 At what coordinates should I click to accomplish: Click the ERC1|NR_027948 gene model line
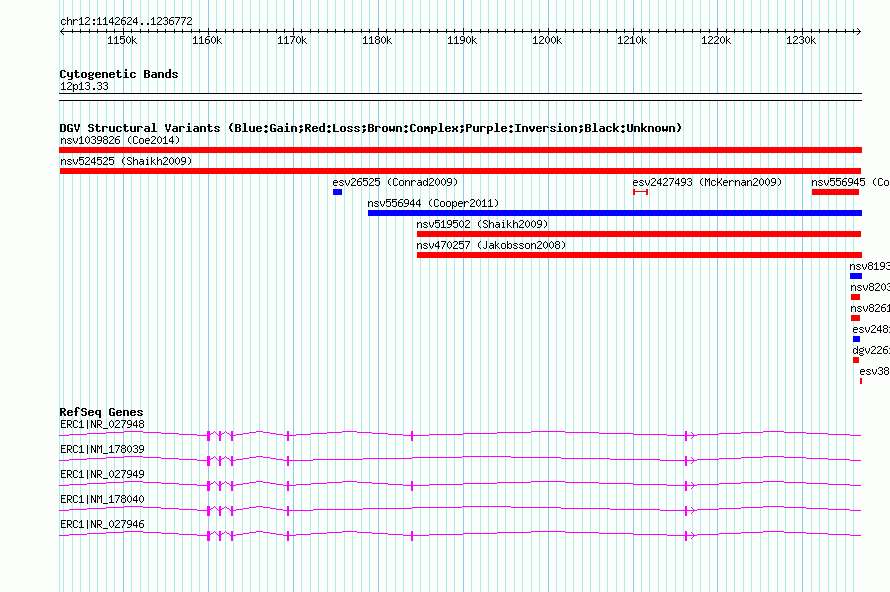tap(460, 435)
